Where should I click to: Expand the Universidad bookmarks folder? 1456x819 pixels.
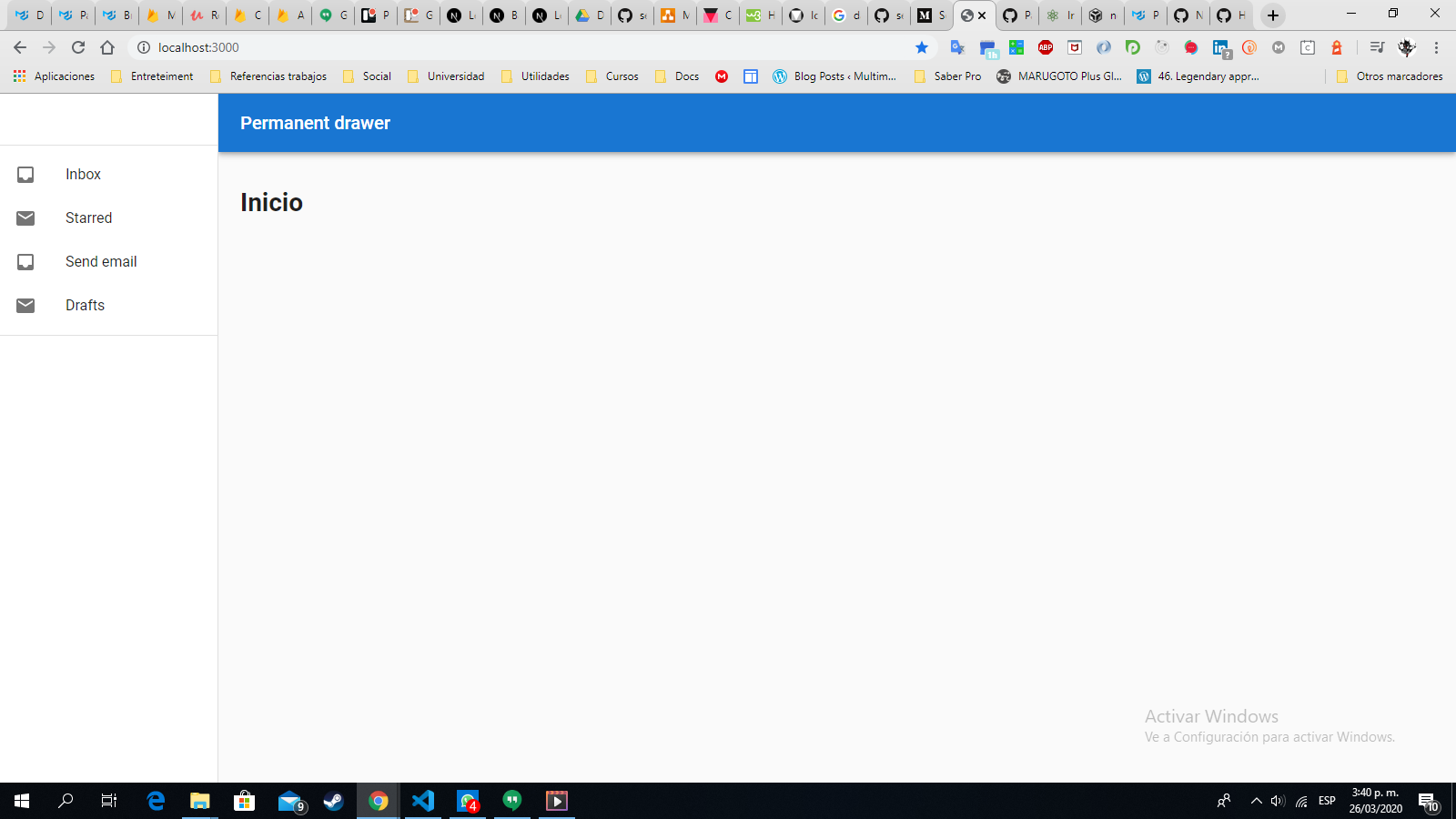(x=454, y=76)
